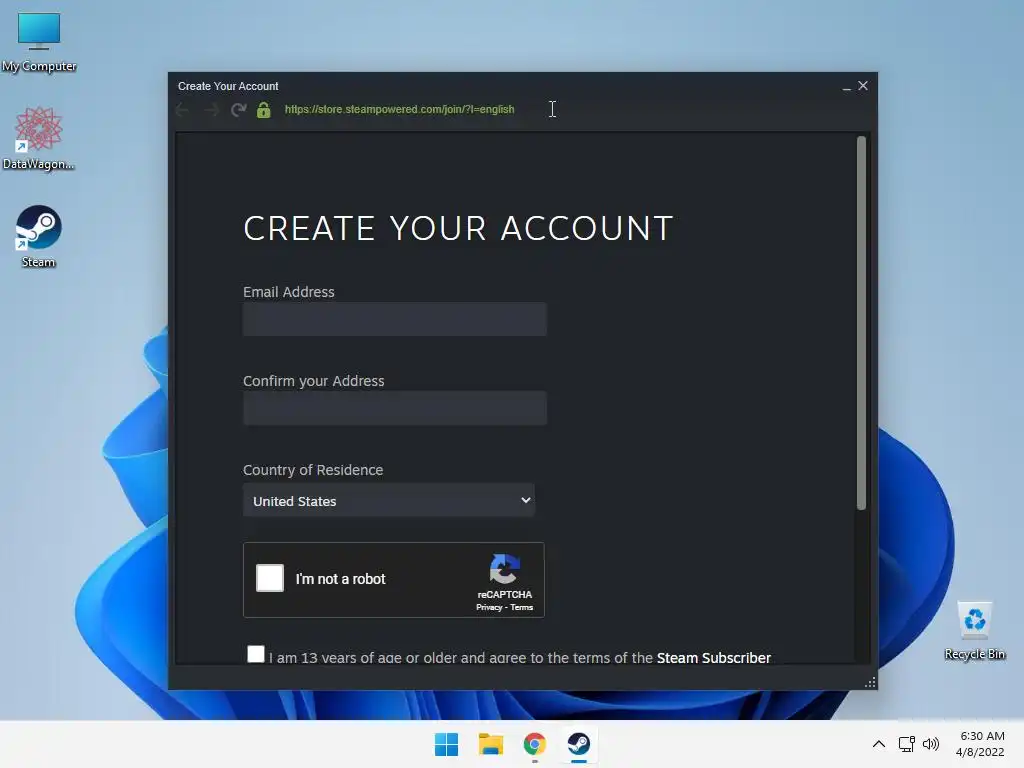
Task: Click the Confirm your Address field
Action: (394, 408)
